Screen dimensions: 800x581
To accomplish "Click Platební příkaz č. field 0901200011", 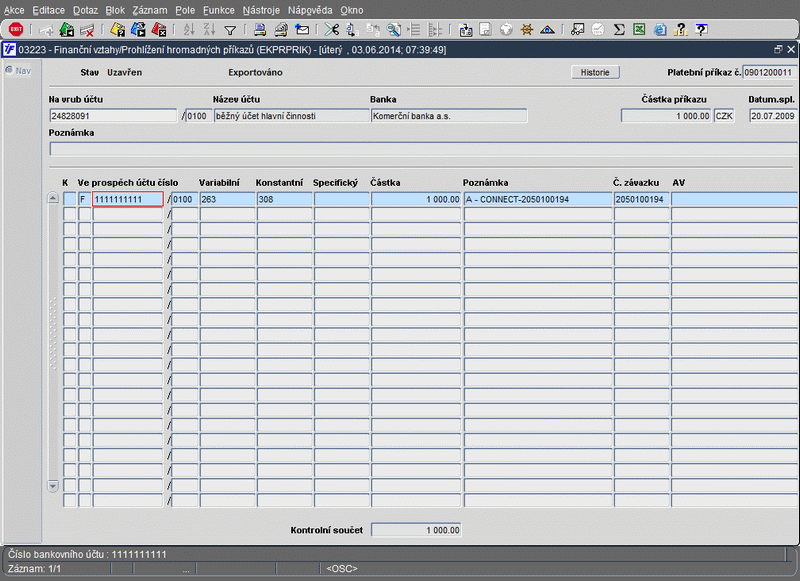I will (769, 72).
